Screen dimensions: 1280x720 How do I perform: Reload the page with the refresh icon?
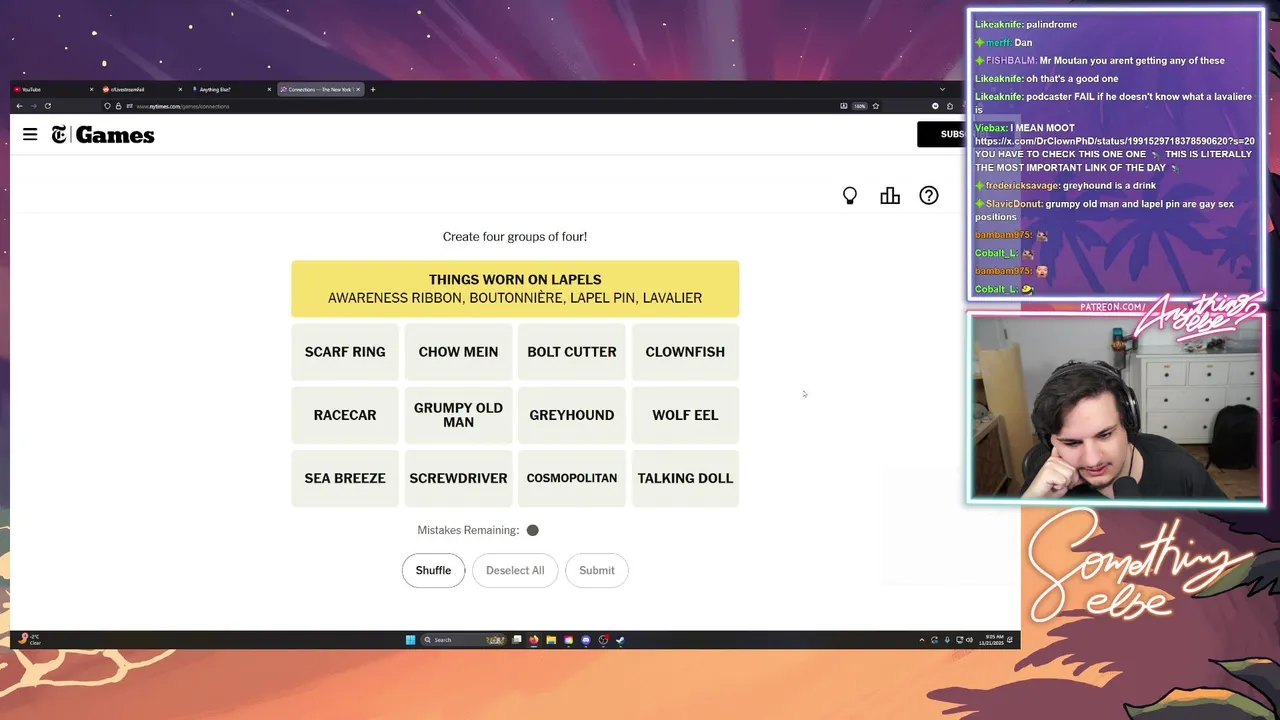point(47,106)
